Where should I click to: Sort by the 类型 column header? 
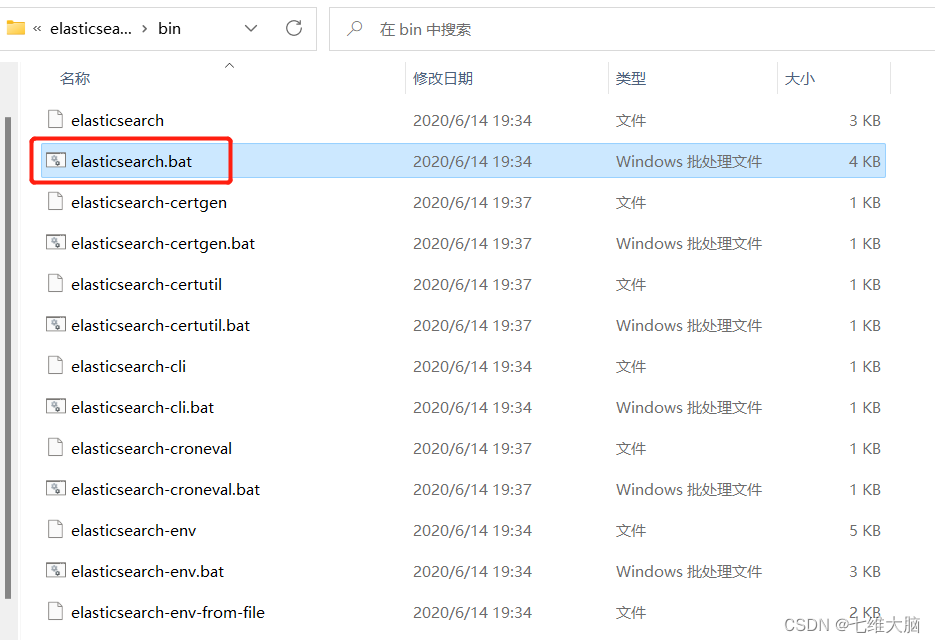tap(631, 78)
